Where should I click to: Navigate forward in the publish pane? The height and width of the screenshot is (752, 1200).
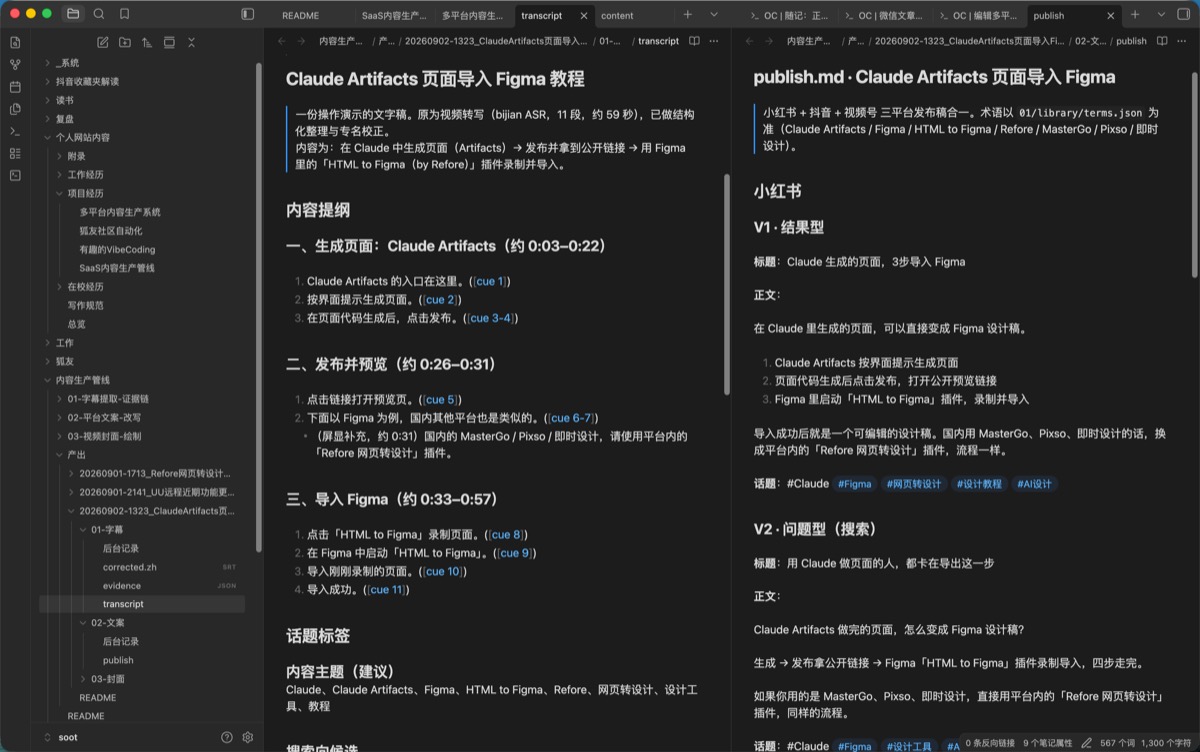tap(768, 41)
